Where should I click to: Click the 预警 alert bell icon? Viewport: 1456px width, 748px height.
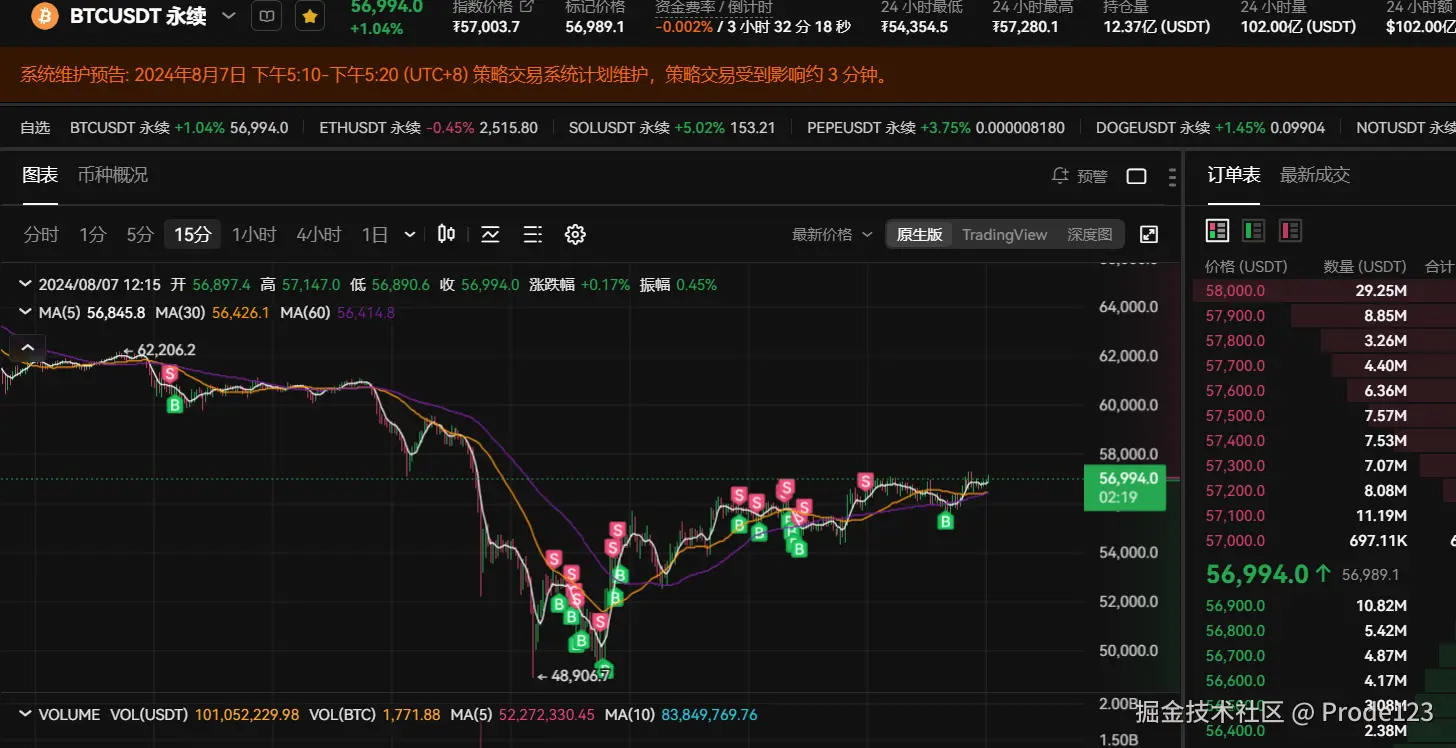1061,176
